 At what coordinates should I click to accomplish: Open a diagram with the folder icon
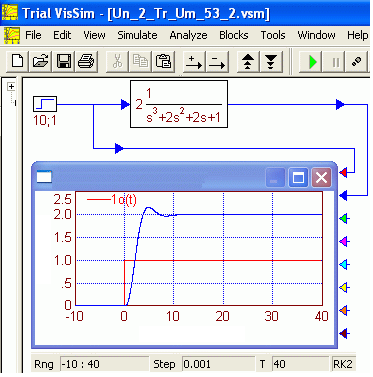[40, 61]
